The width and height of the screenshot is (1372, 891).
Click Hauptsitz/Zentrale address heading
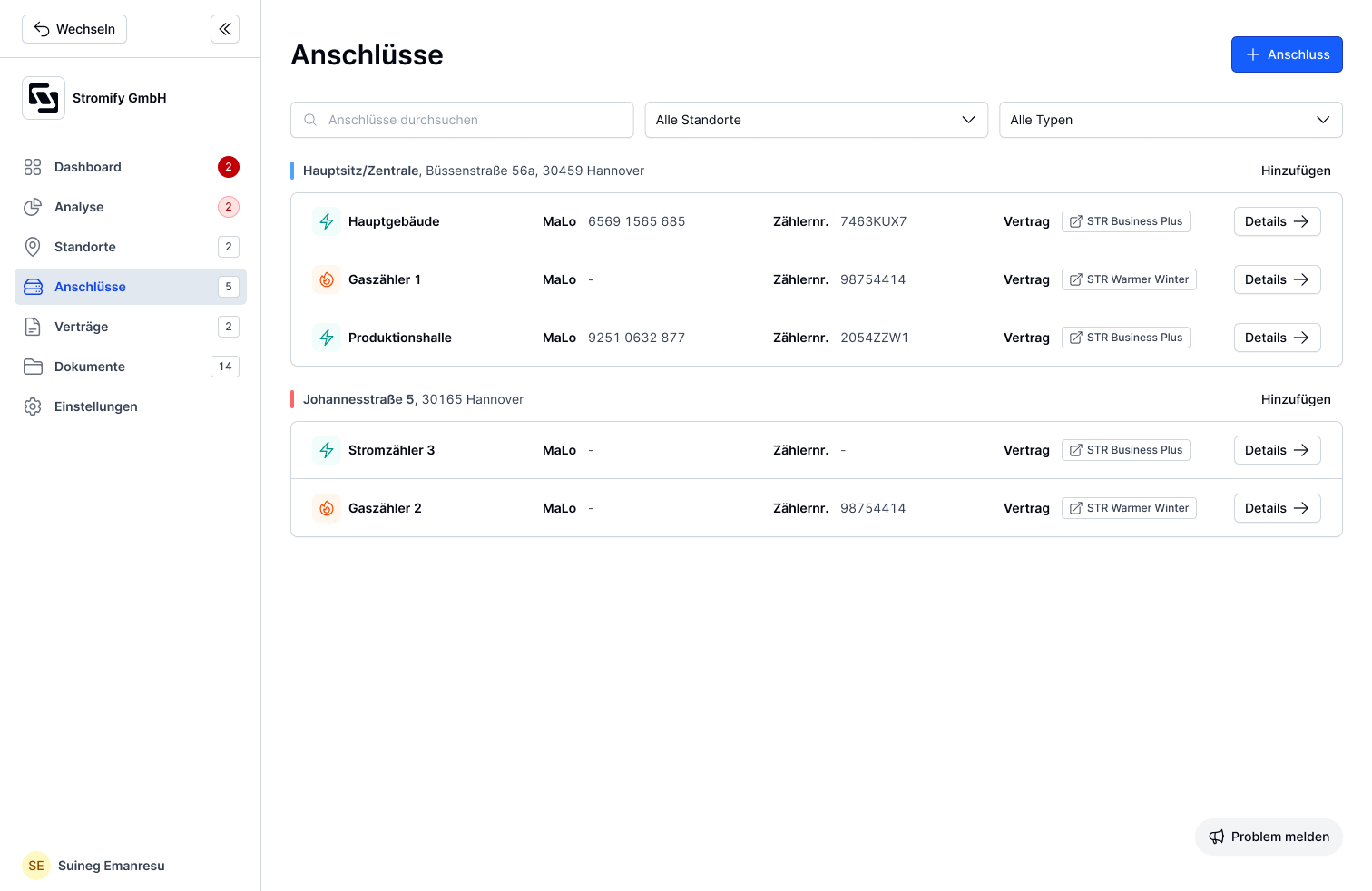click(474, 171)
